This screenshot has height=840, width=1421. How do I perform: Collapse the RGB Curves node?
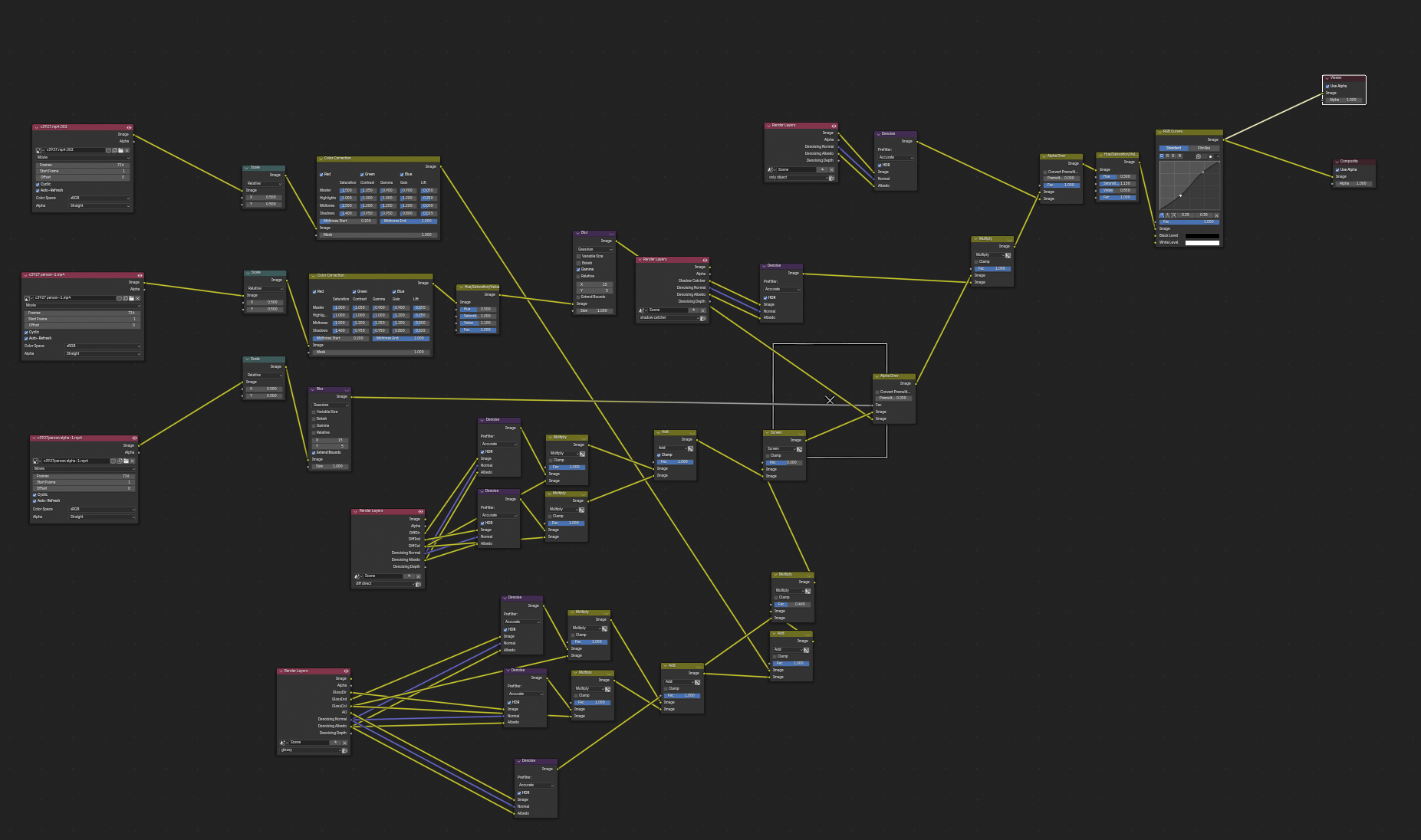click(1159, 132)
